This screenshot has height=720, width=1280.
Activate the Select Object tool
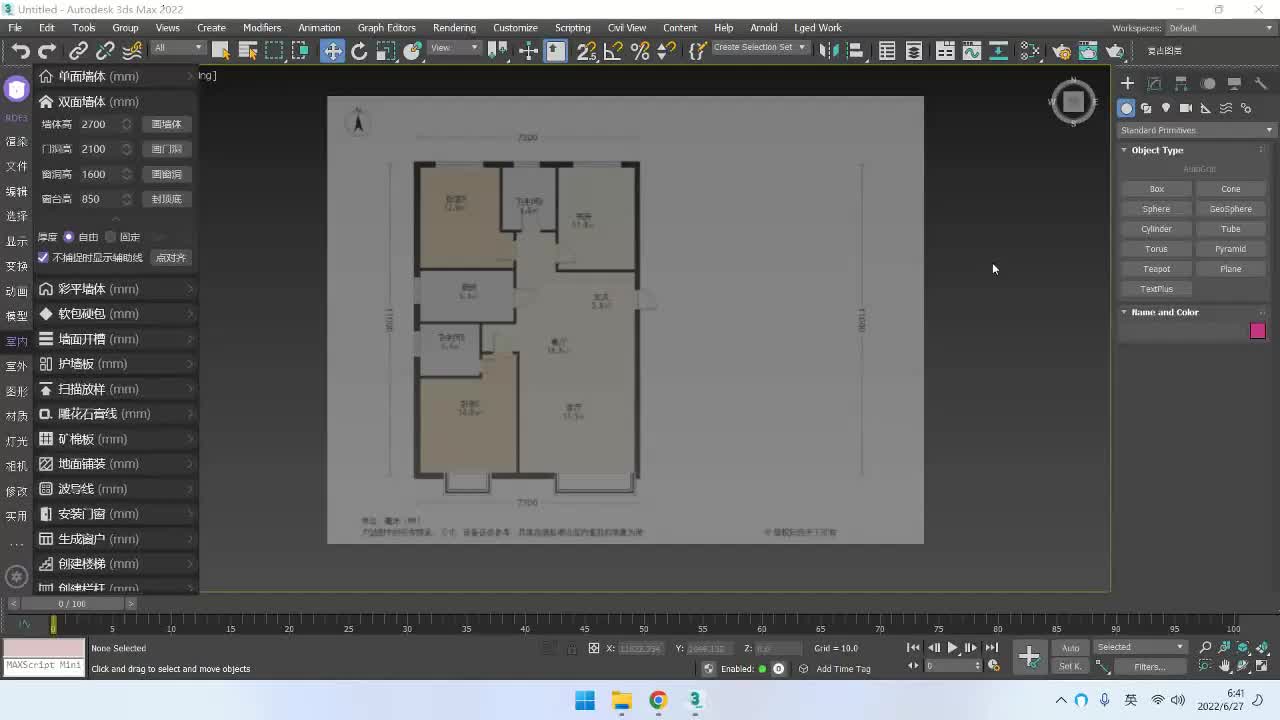click(x=221, y=51)
